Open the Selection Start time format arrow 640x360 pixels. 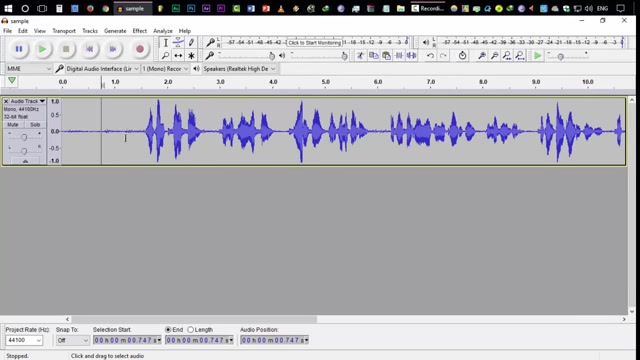159,340
